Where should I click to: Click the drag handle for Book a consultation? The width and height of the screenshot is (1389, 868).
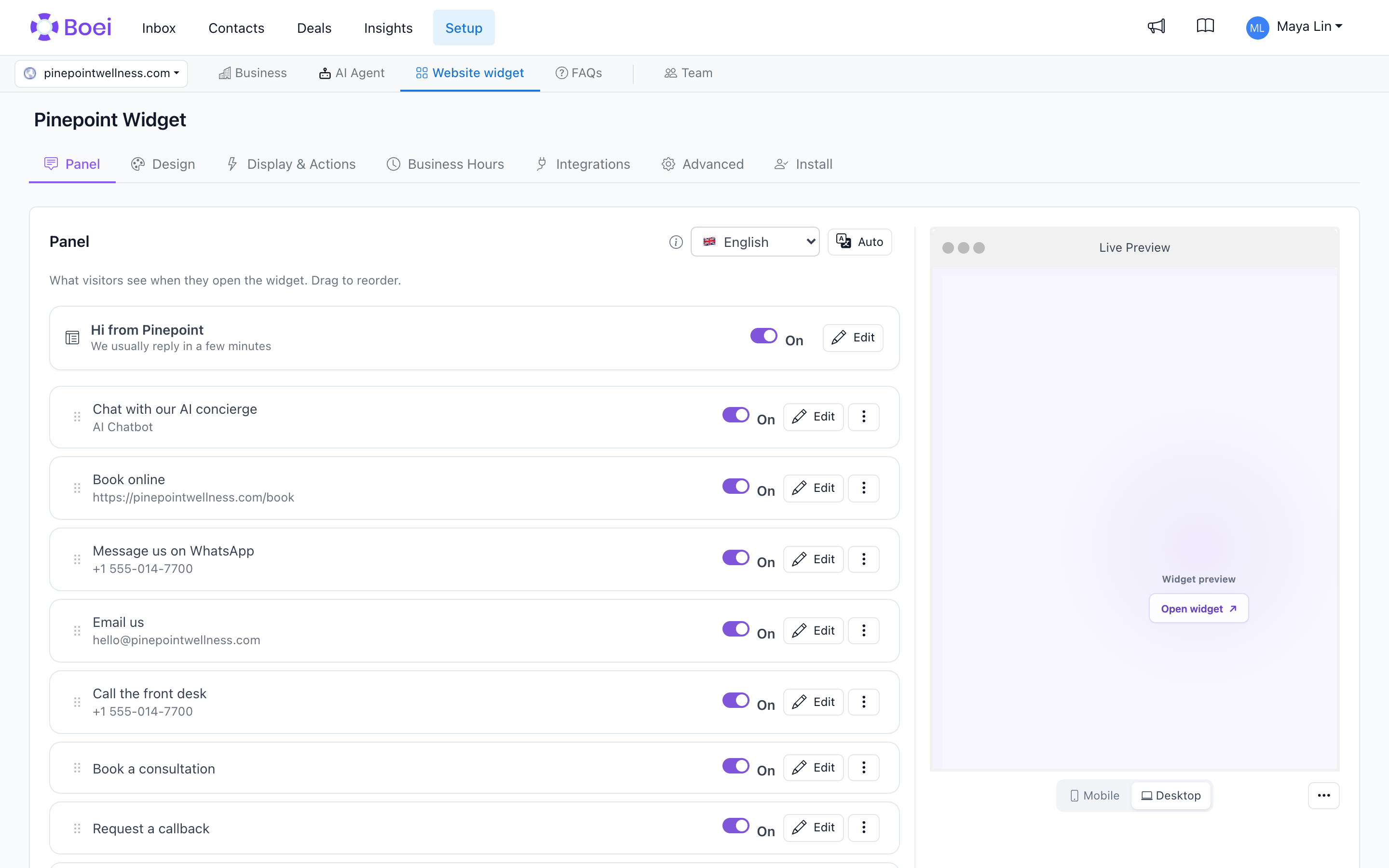point(77,768)
